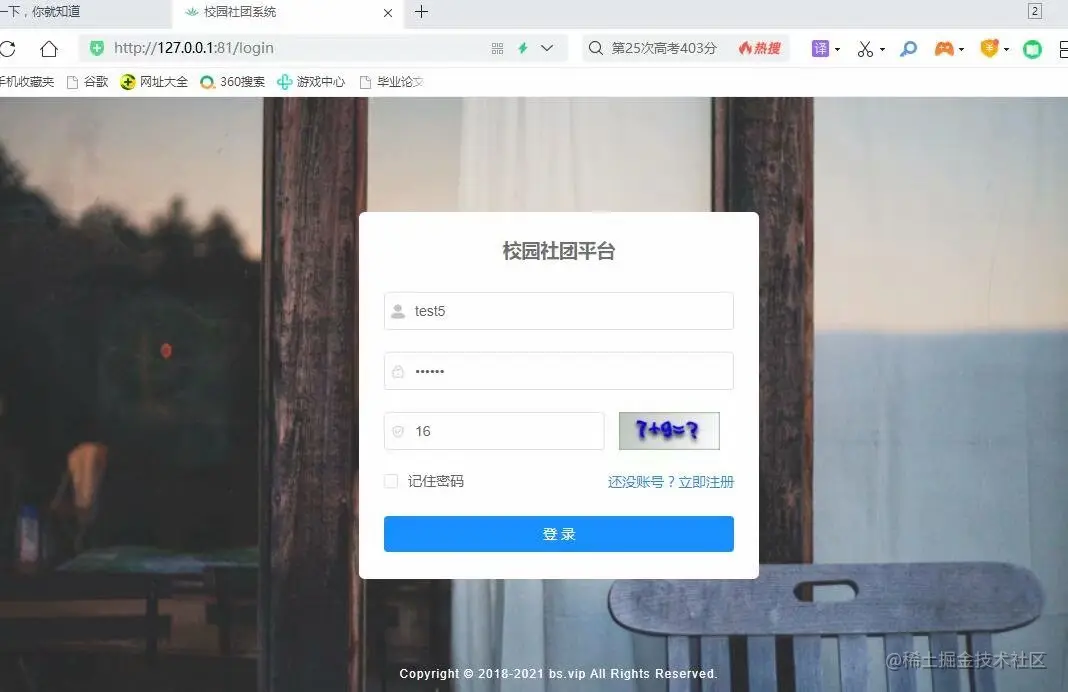Open the green round browser extension icon

pos(1033,49)
